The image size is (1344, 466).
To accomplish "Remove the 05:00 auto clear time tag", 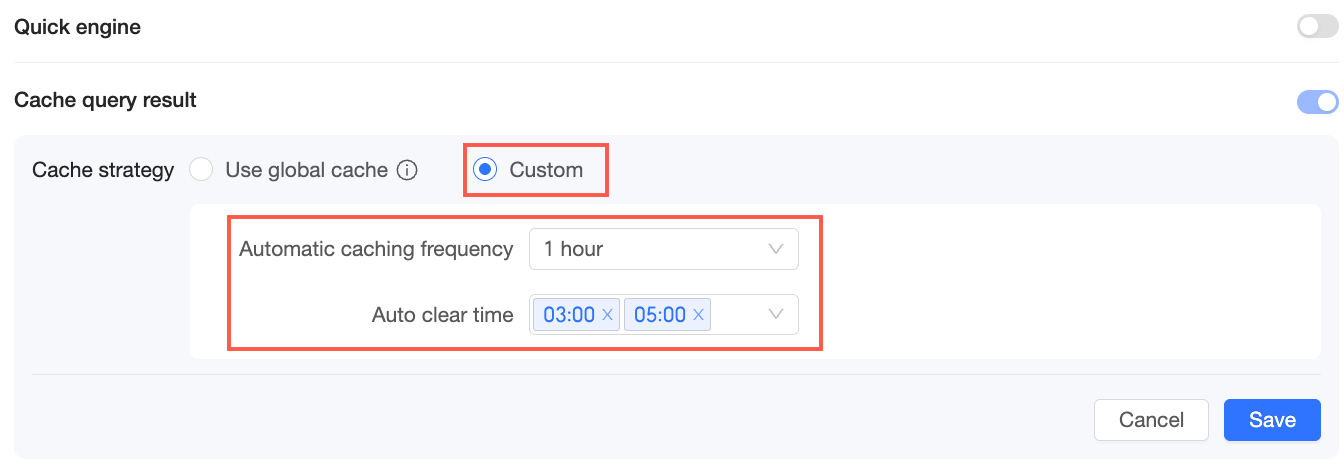I will click(699, 315).
